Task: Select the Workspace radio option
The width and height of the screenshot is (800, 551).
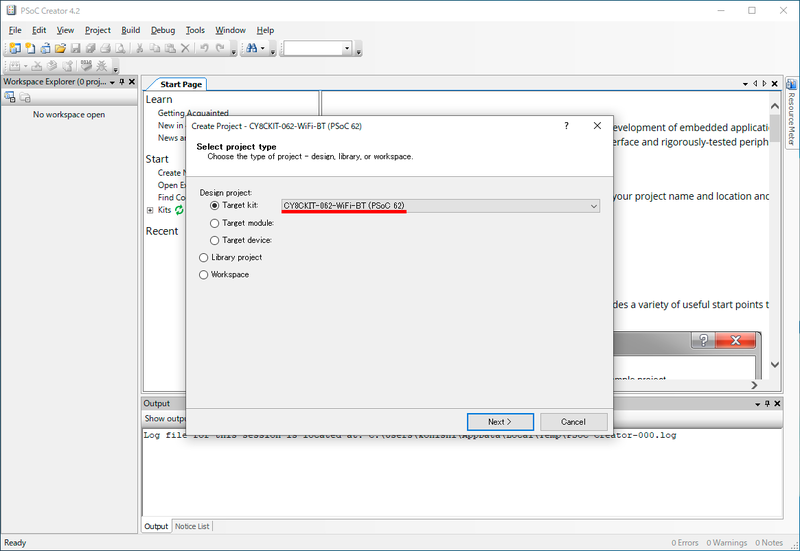Action: tap(204, 274)
